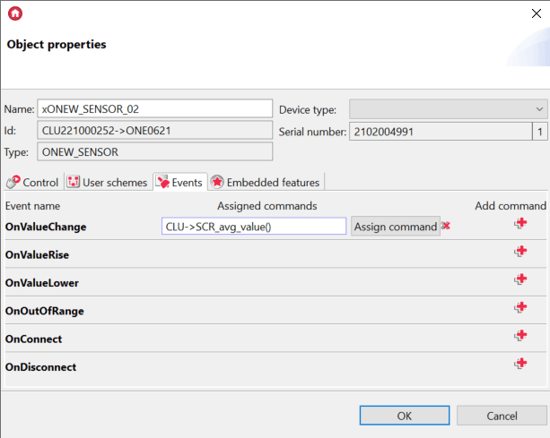550x438 pixels.
Task: Click the Cancel button
Action: pos(502,416)
